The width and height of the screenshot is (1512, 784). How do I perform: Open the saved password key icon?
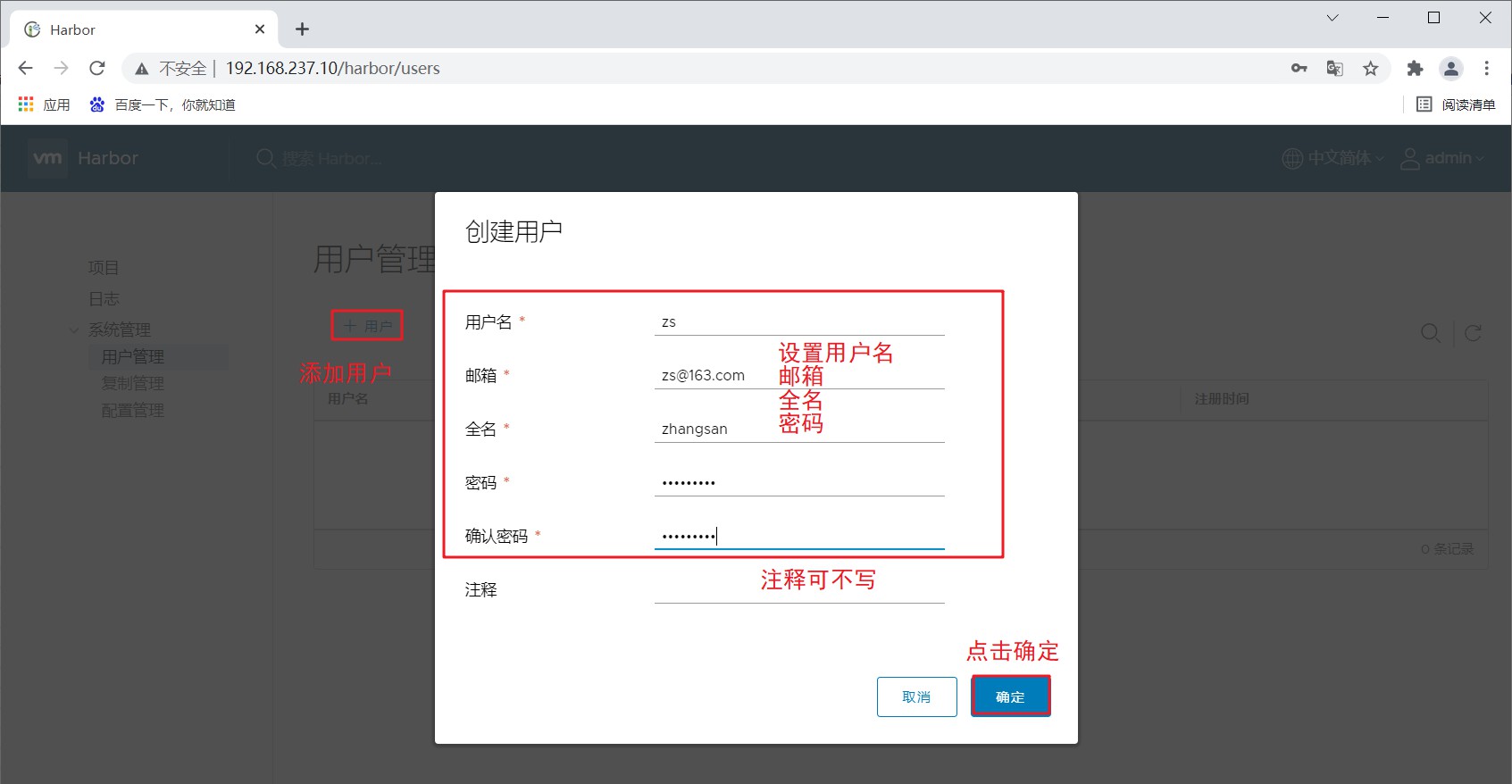1299,68
